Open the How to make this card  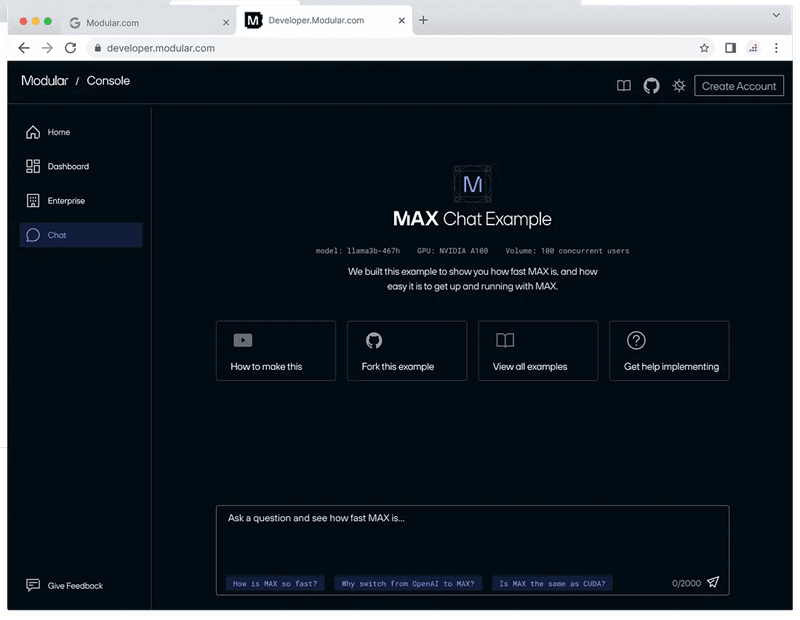[276, 351]
